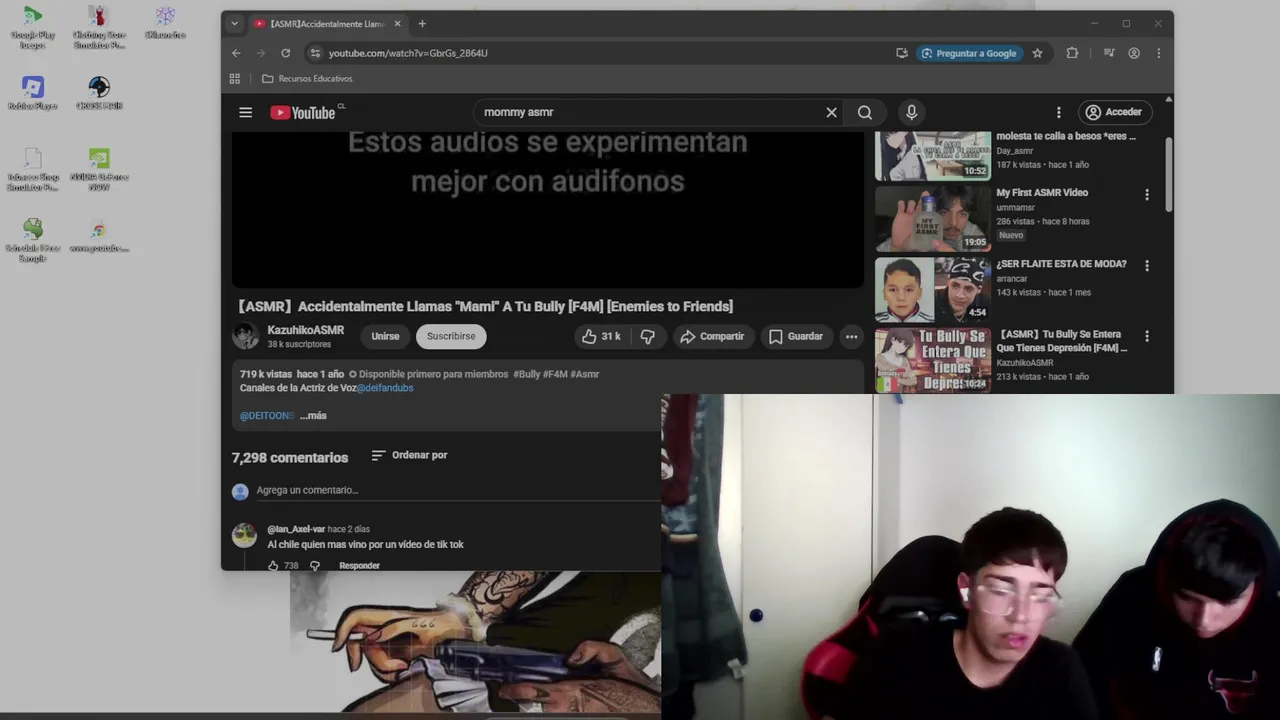Viewport: 1280px width, 720px height.
Task: Like the comment from @Ian_Axel-var
Action: (x=273, y=566)
